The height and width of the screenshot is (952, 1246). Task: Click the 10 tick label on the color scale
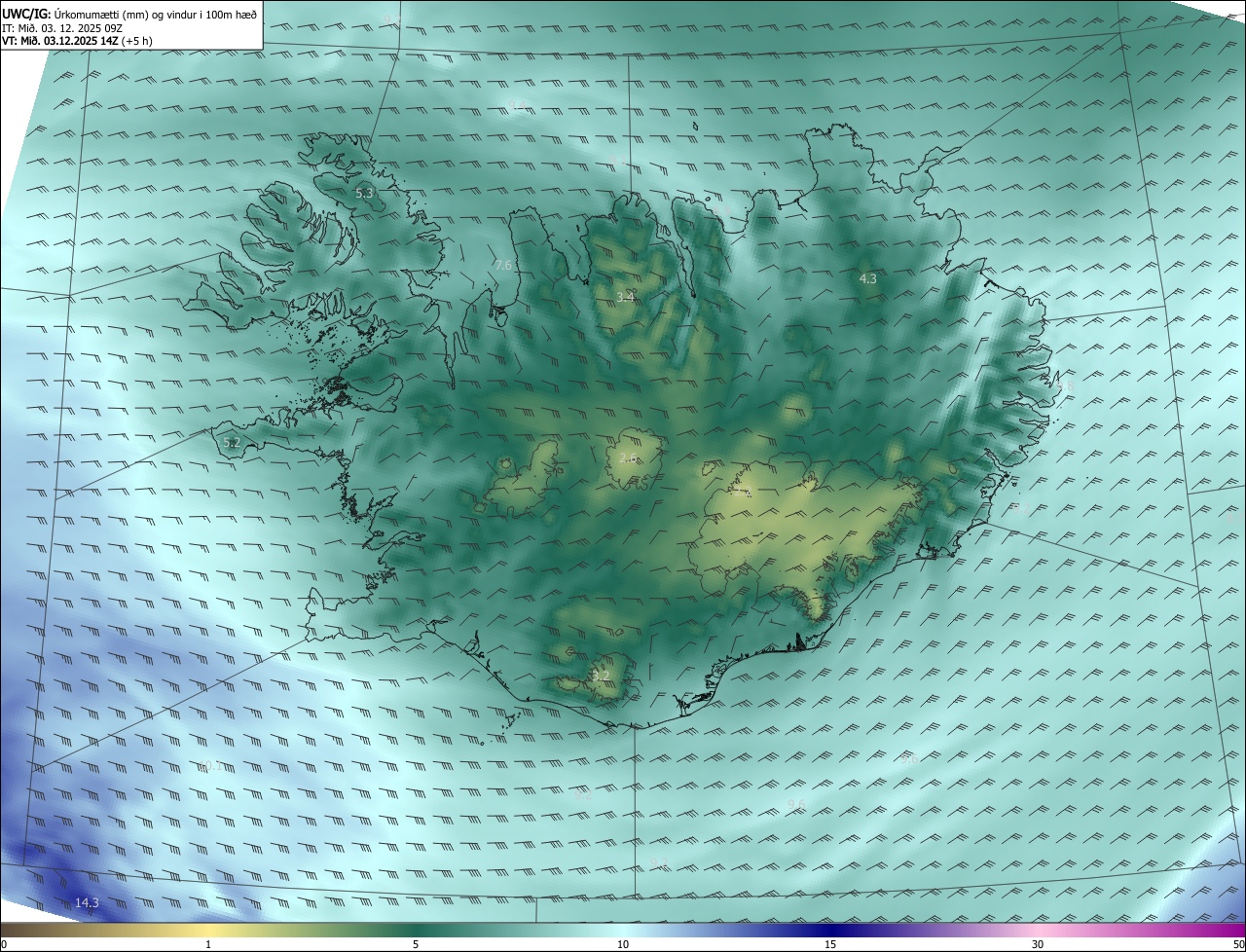tap(623, 944)
